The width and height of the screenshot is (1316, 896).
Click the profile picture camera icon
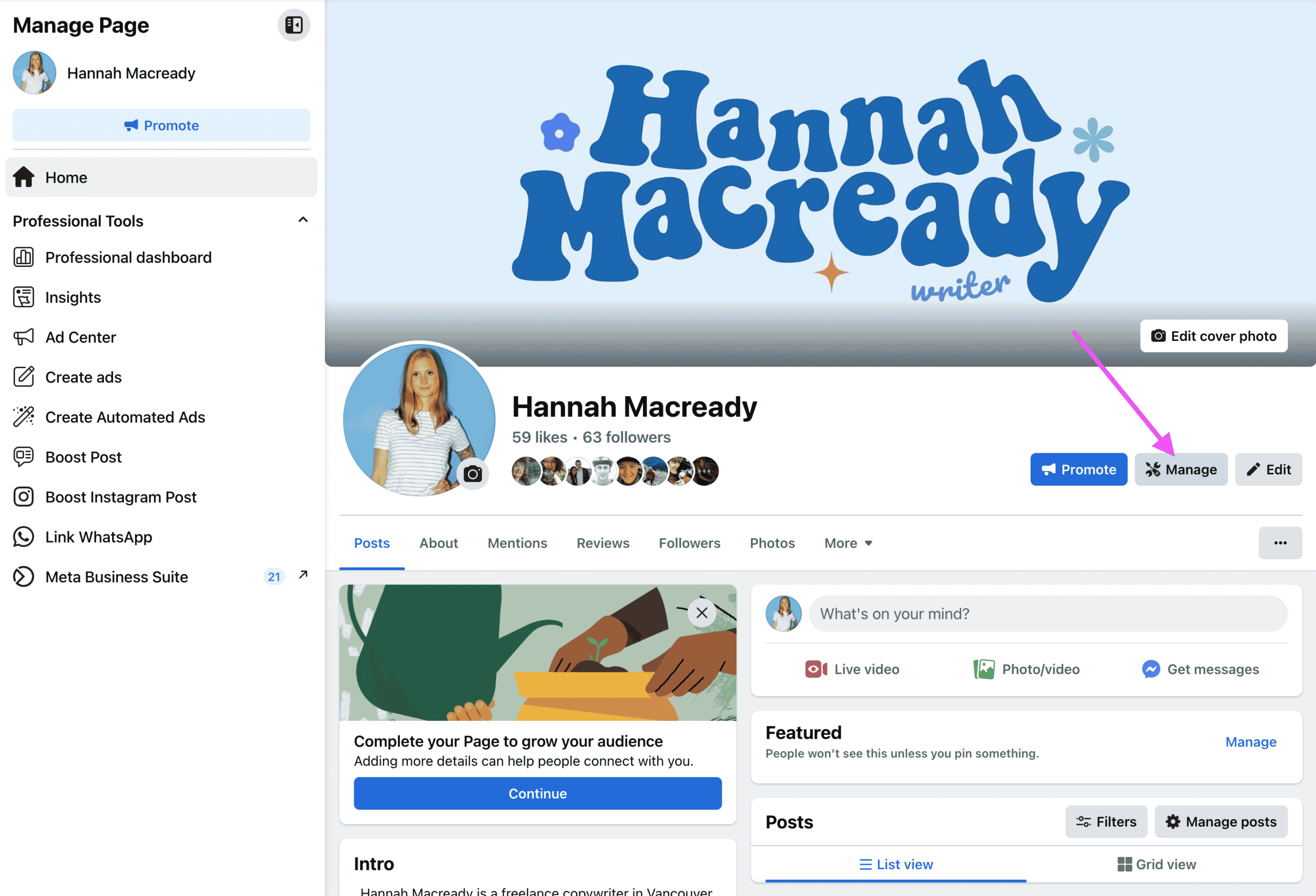coord(472,473)
